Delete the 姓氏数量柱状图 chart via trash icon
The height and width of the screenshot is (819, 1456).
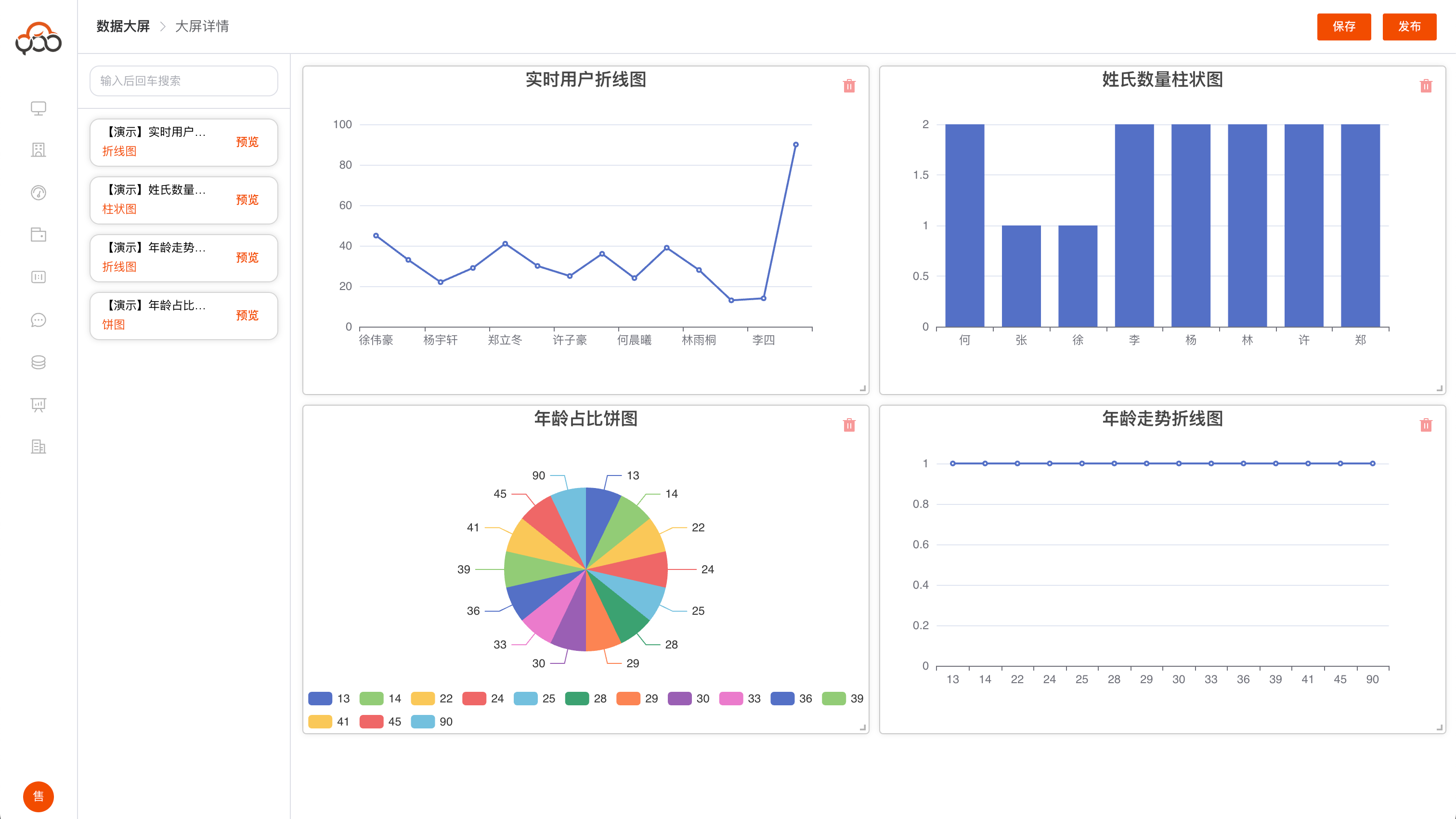1426,86
